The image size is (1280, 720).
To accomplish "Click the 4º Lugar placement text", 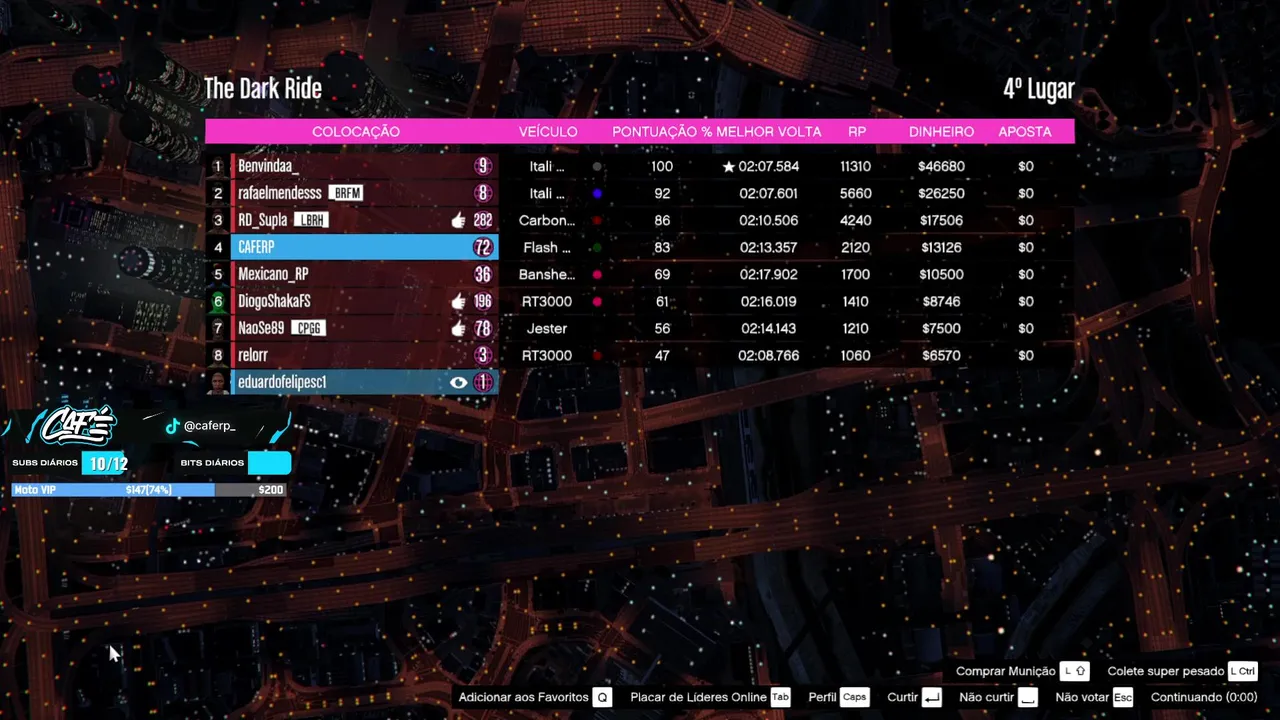I will (x=1039, y=88).
